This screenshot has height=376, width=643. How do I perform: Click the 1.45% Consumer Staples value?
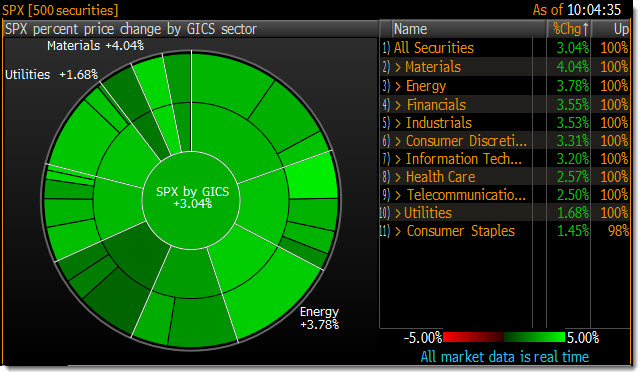[x=572, y=231]
